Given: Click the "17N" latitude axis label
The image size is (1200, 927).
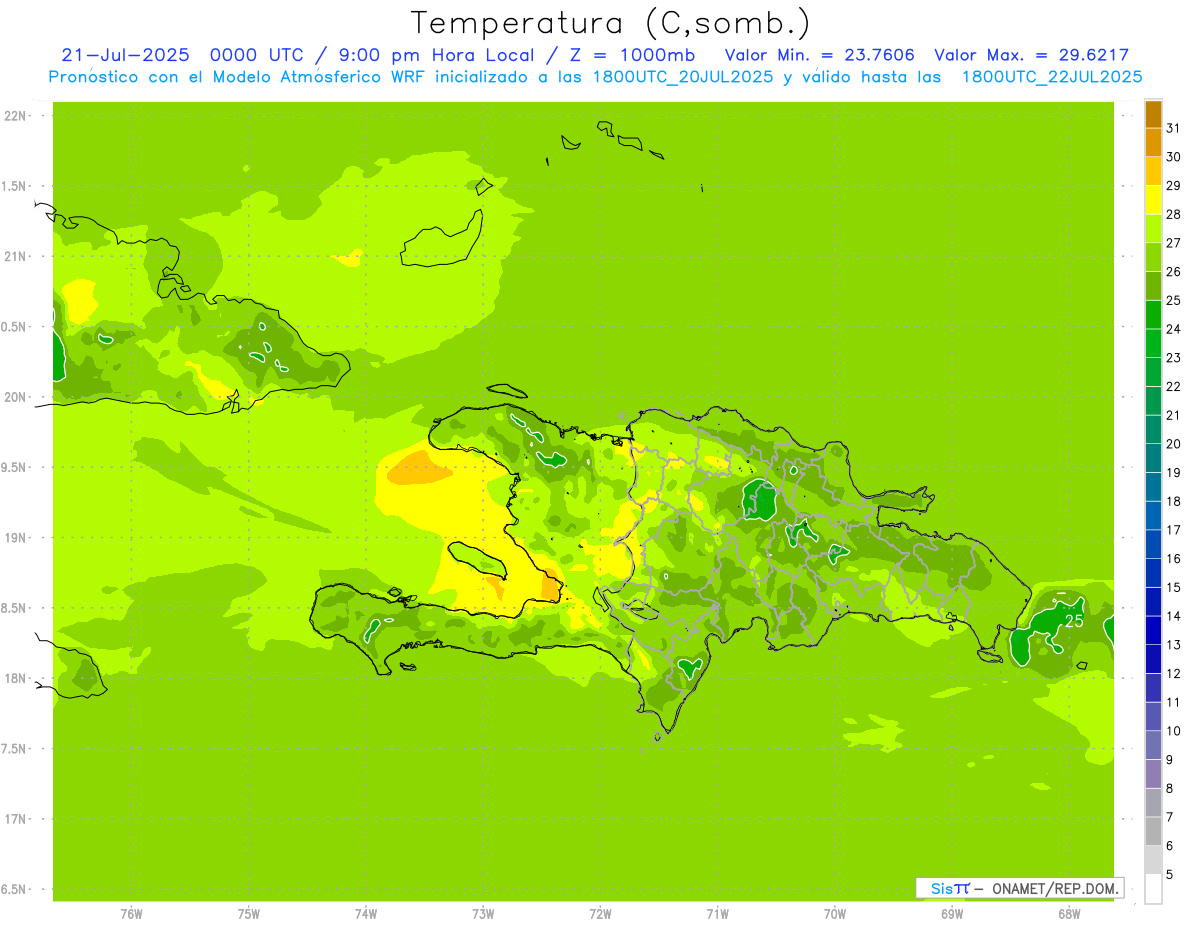Looking at the screenshot, I should click(15, 819).
